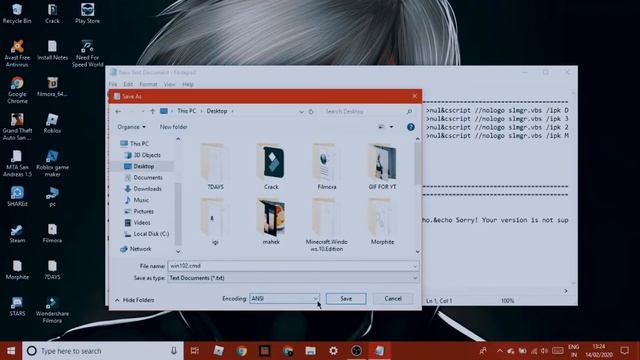Click the Save button
The image size is (640, 360).
point(346,299)
